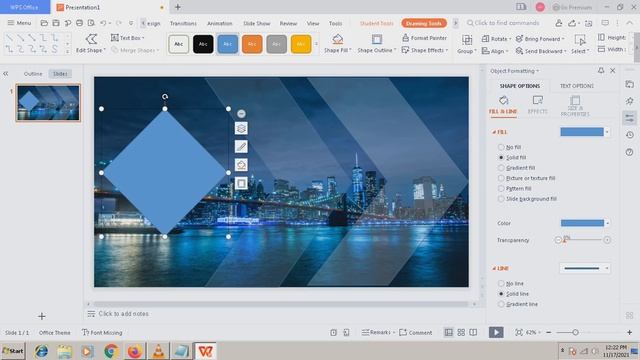Viewport: 640px width, 360px height.
Task: Switch to Text Options tab
Action: coord(577,86)
